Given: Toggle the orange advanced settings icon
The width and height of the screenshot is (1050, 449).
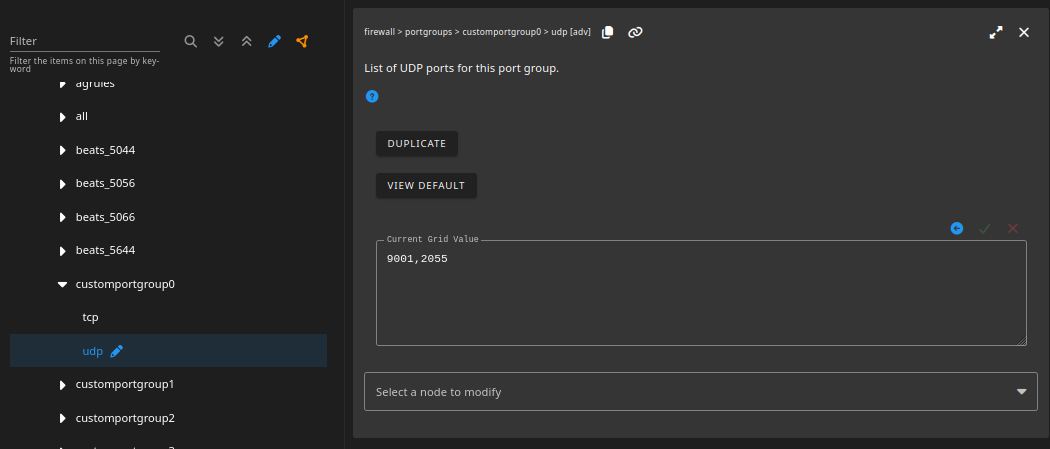Looking at the screenshot, I should coord(302,41).
